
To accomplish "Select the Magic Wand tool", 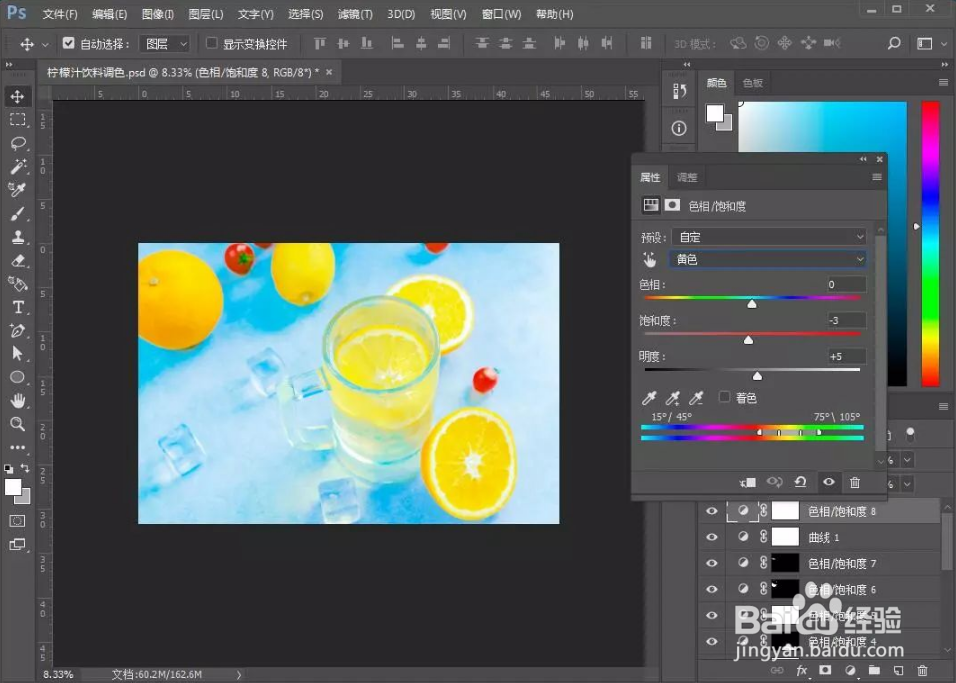I will click(x=17, y=166).
